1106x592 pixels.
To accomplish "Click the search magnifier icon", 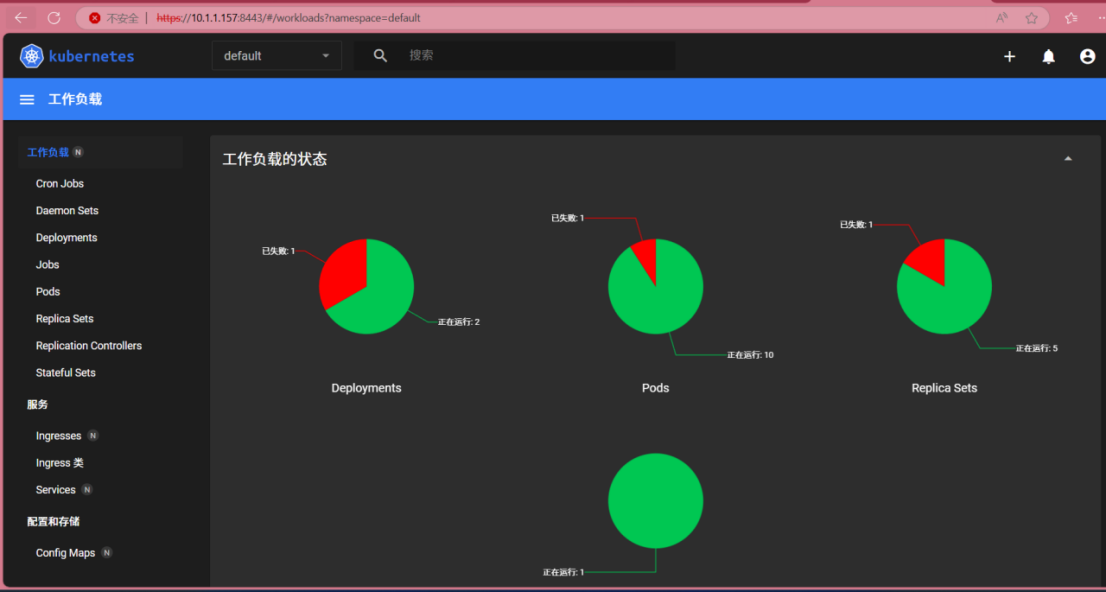I will pos(380,56).
